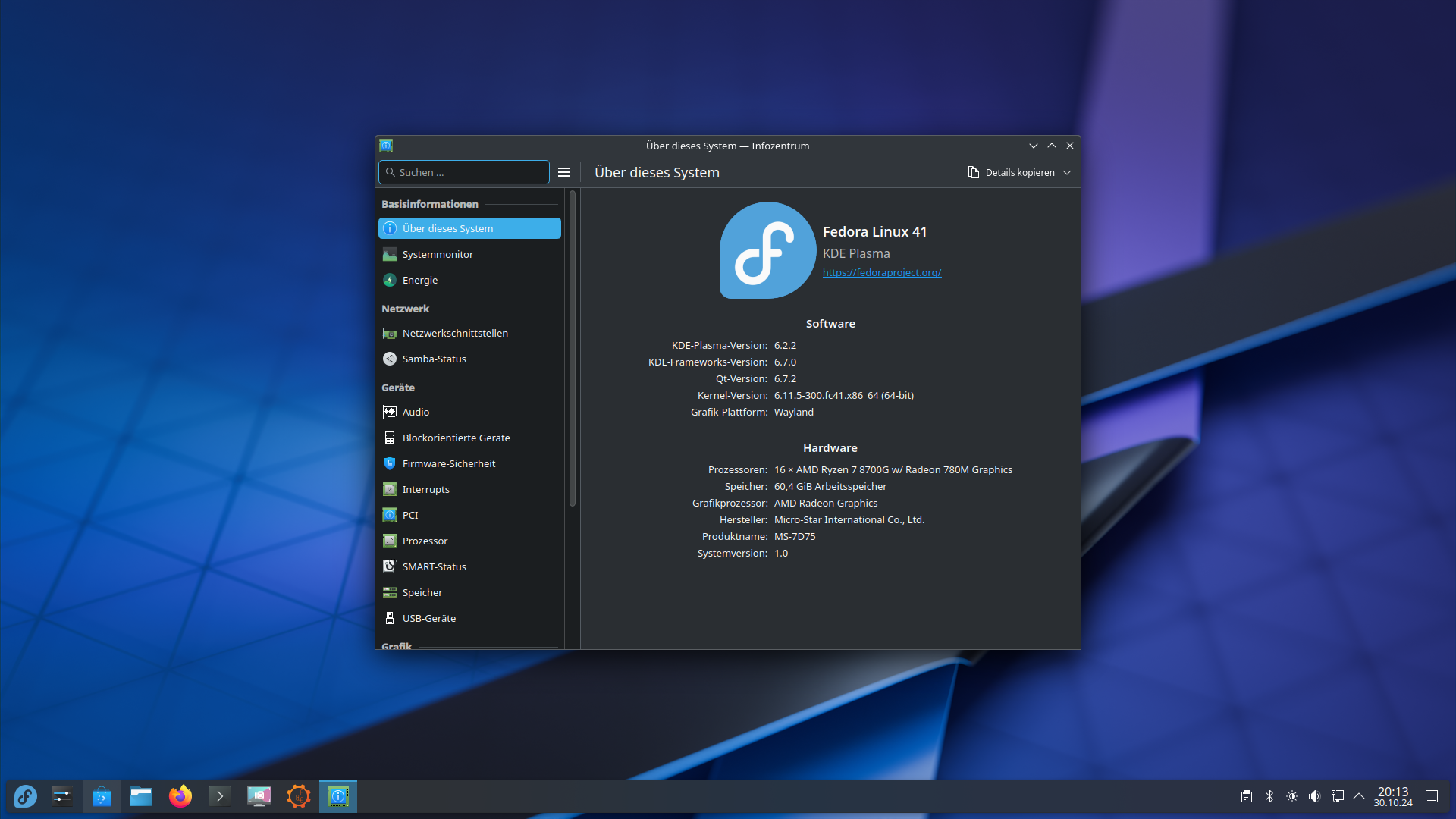This screenshot has width=1456, height=819.
Task: Click the Infozentrum taskbar entry
Action: [338, 796]
